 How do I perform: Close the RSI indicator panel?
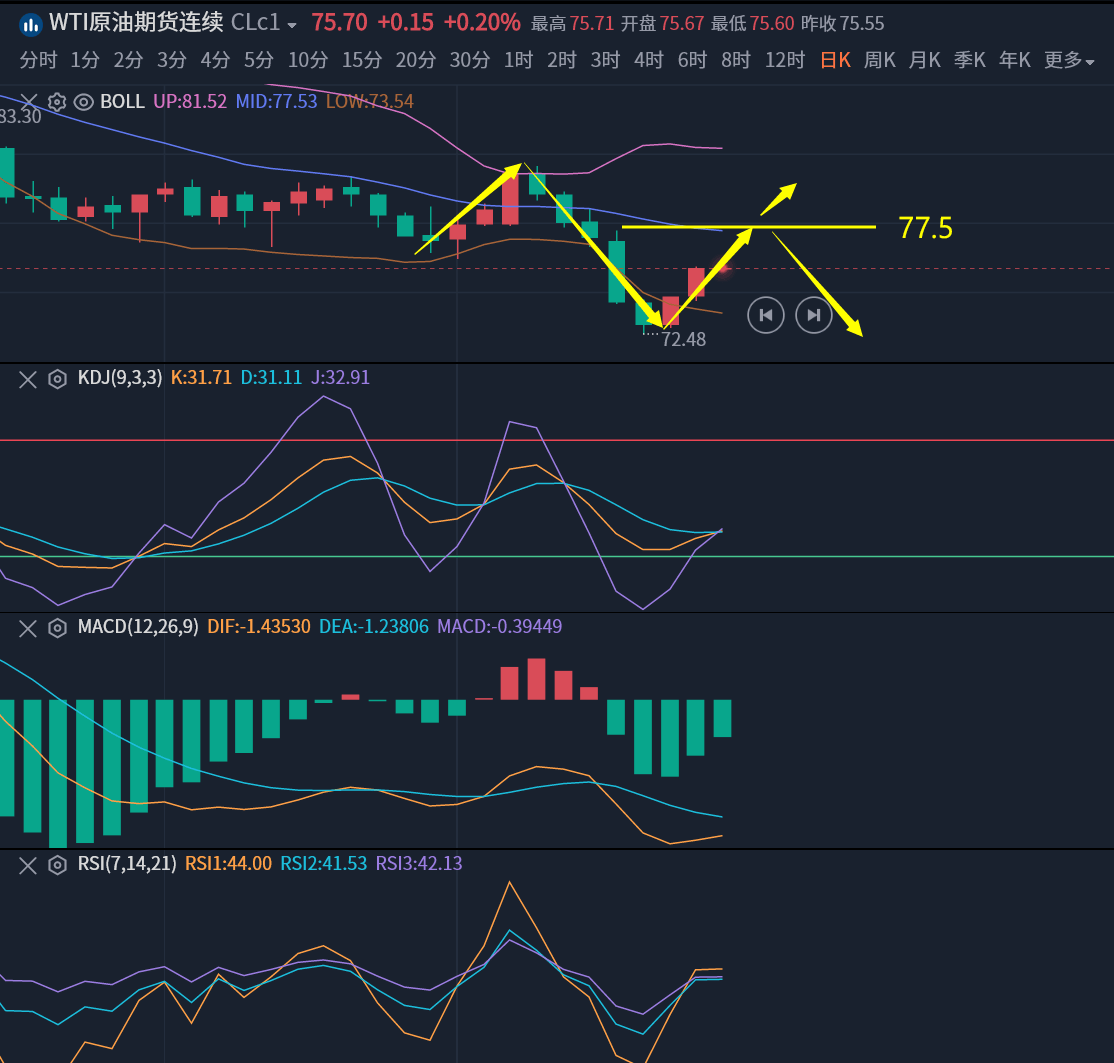click(28, 865)
